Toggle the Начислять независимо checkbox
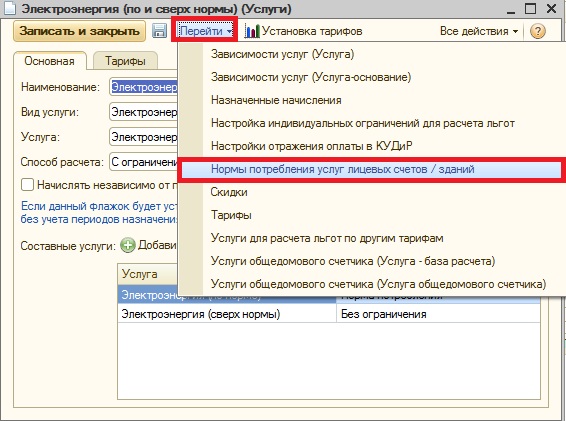This screenshot has height=421, width=566. point(27,185)
